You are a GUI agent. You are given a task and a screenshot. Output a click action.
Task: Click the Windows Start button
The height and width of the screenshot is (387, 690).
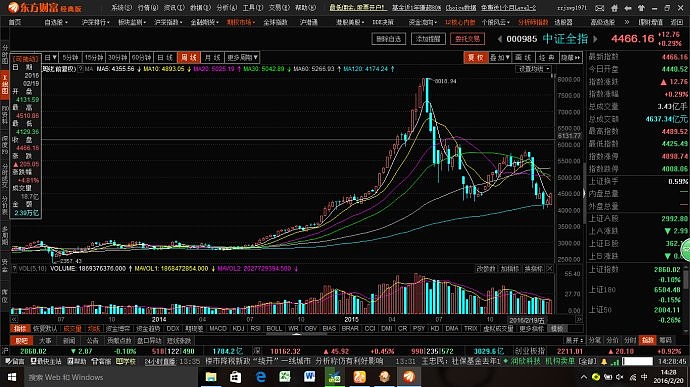pyautogui.click(x=12, y=377)
